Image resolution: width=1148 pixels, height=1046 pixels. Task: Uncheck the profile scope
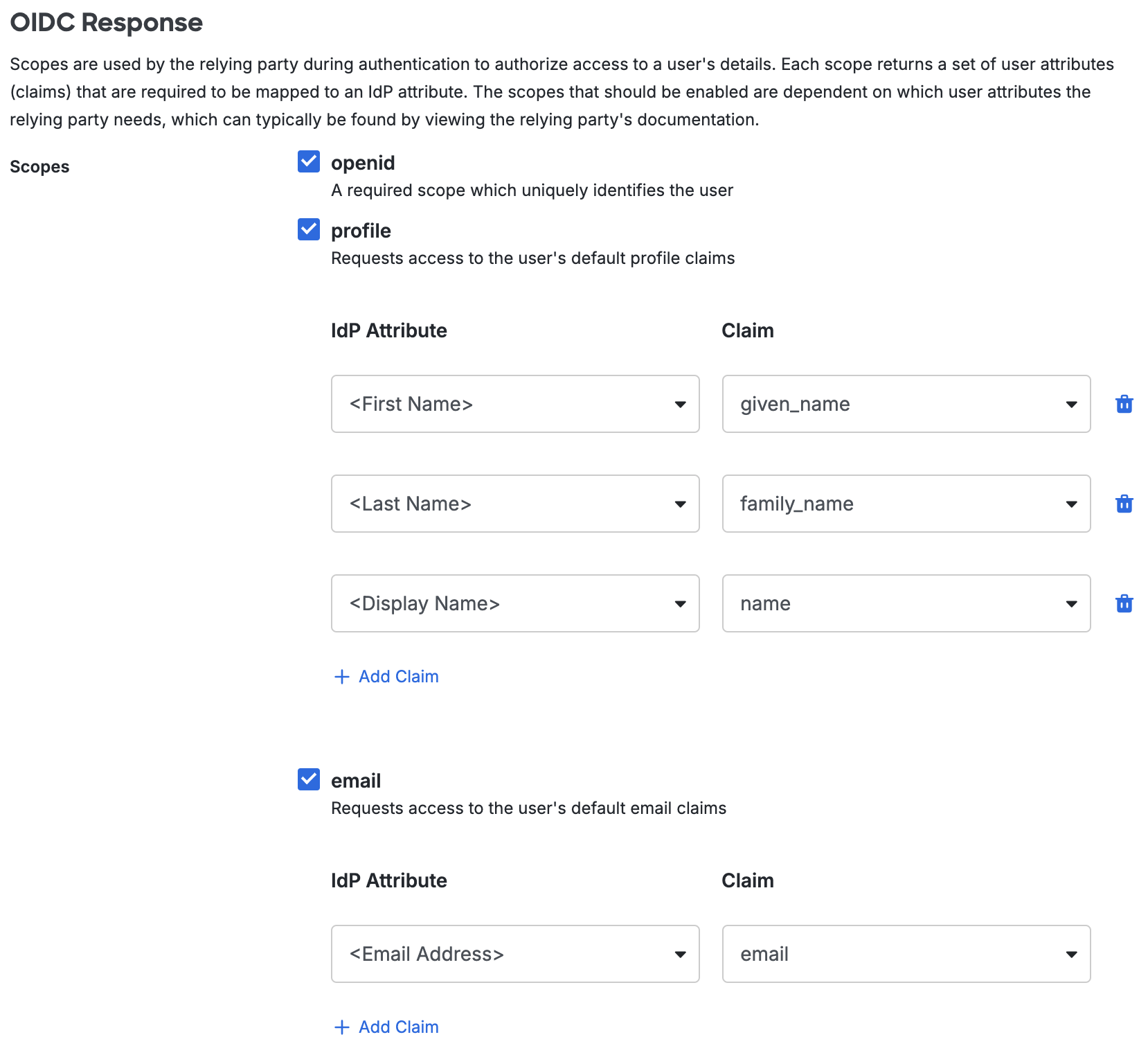pyautogui.click(x=307, y=230)
